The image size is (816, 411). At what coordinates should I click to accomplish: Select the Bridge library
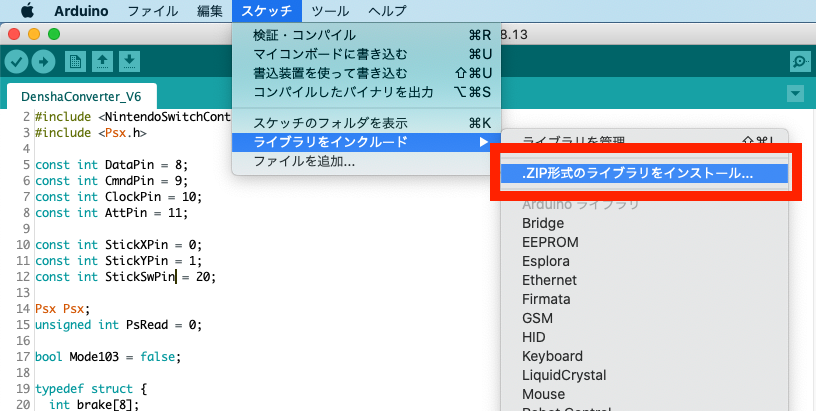[644, 223]
